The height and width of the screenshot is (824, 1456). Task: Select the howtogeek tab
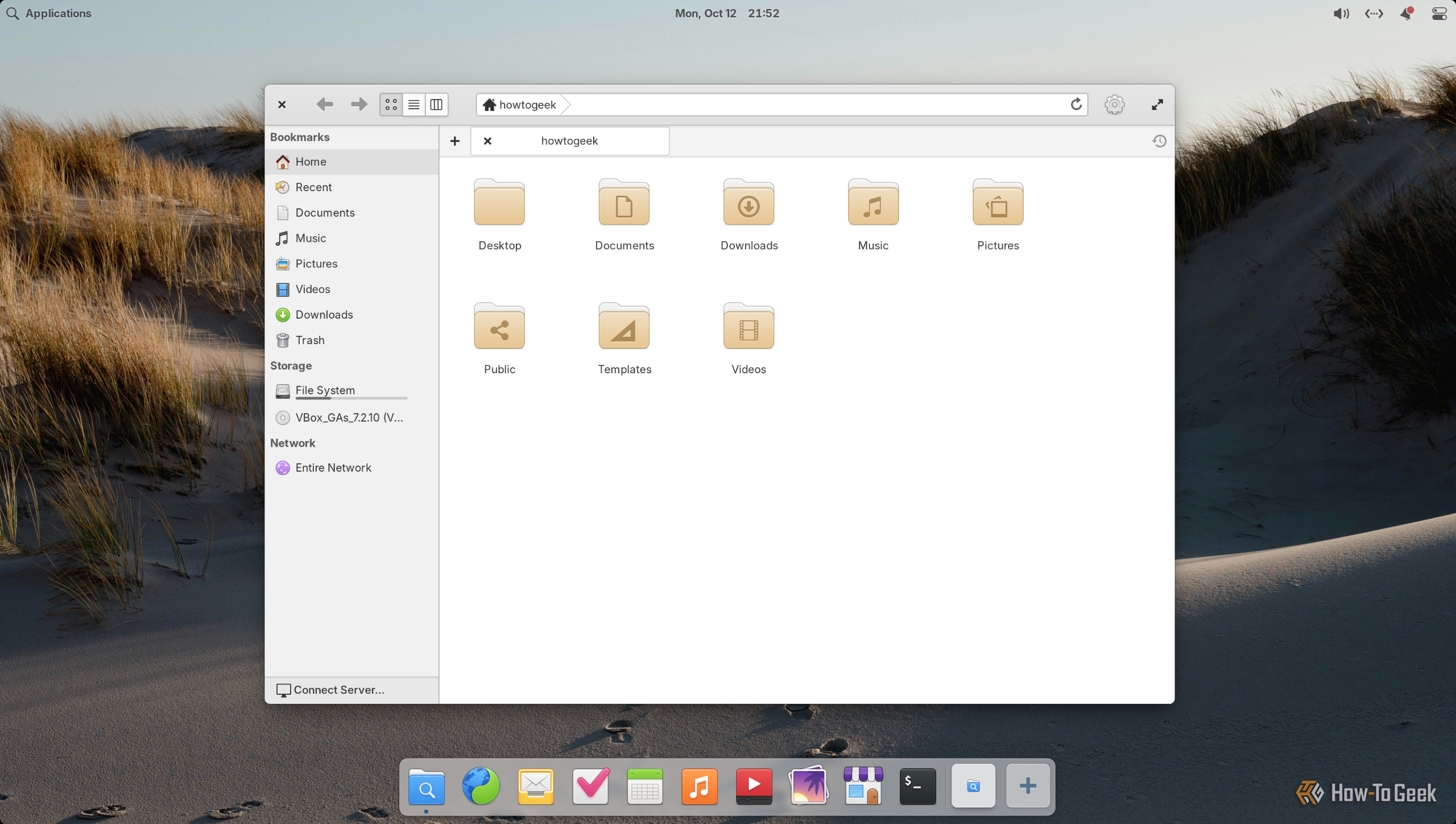coord(570,141)
